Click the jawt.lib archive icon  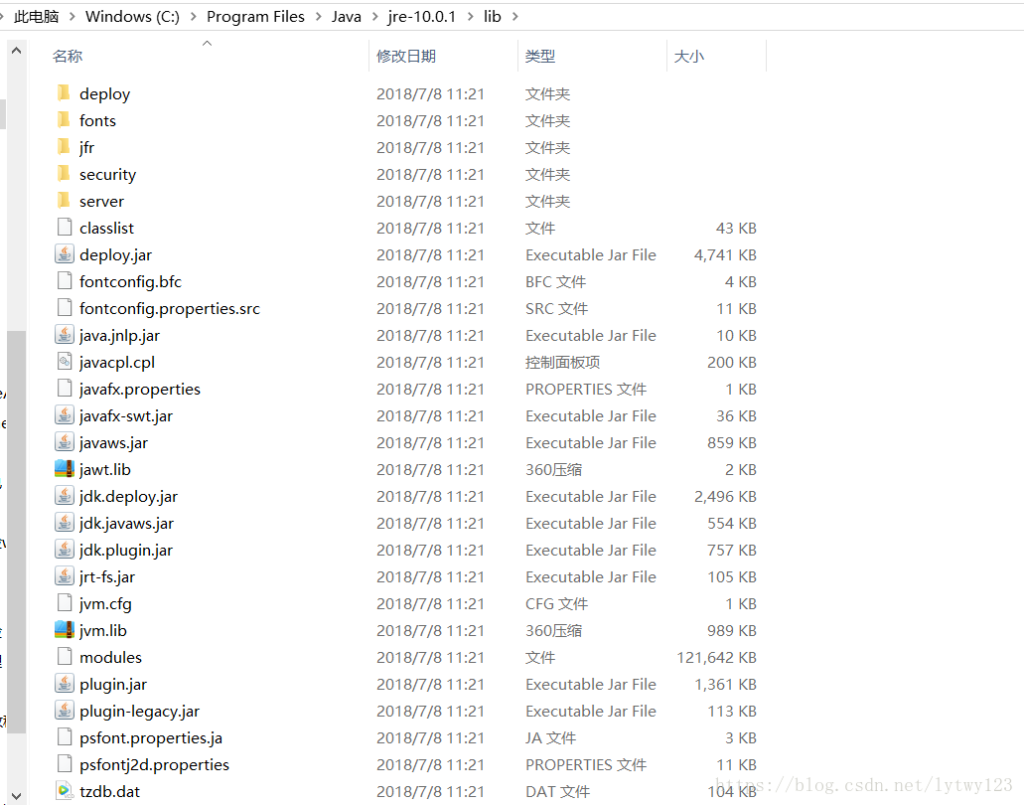(64, 469)
